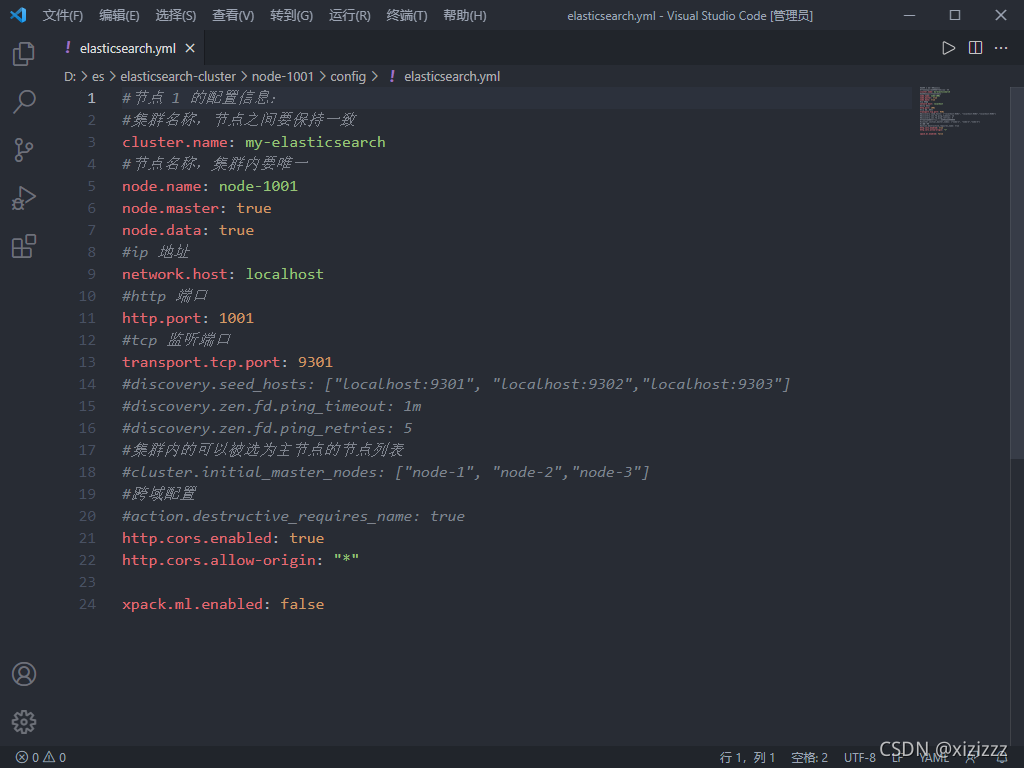Open 编辑(E) menu
This screenshot has width=1024, height=768.
pos(120,16)
